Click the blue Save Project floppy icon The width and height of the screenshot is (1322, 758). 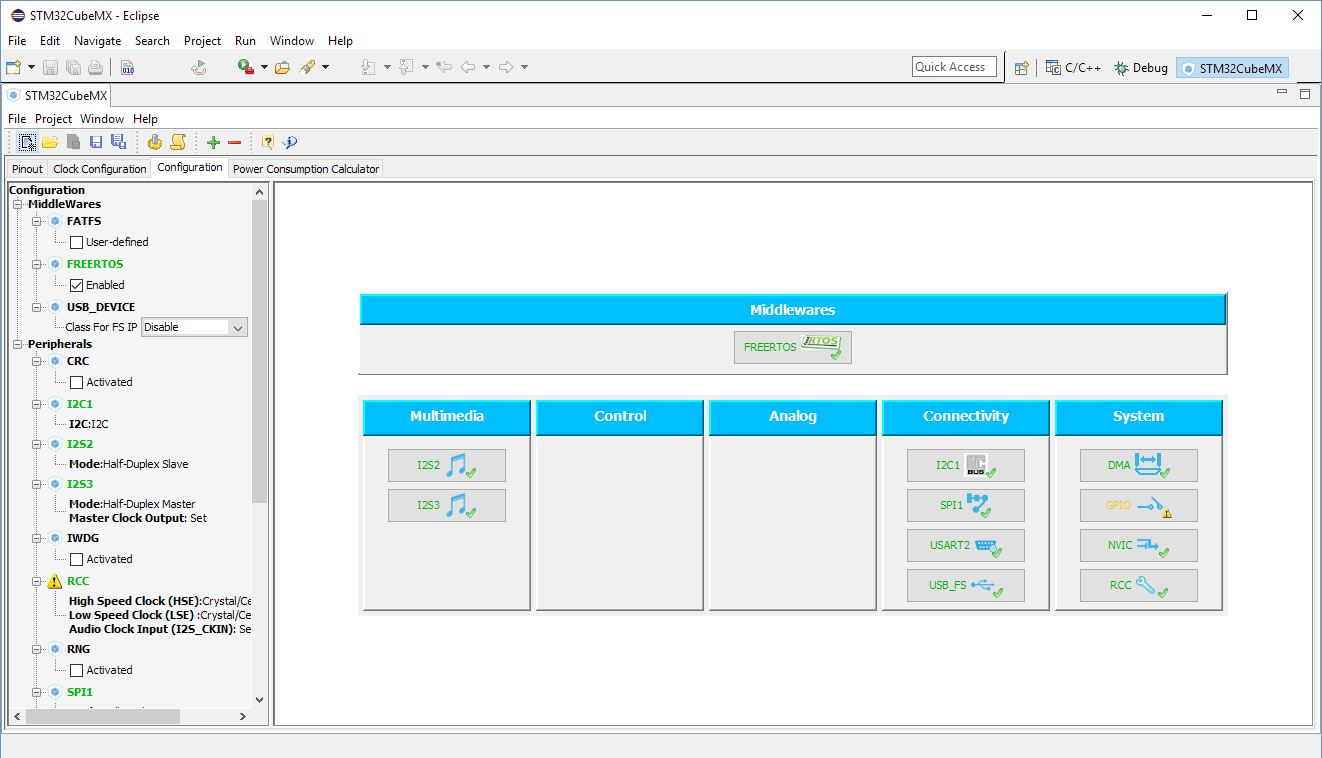(96, 142)
